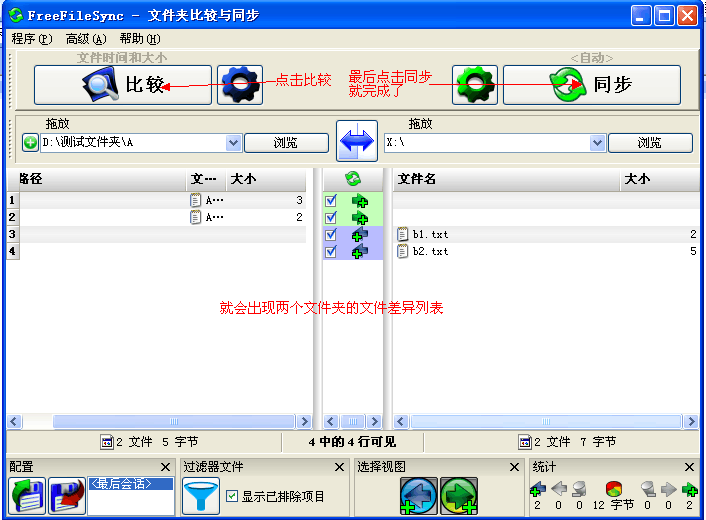The width and height of the screenshot is (706, 520).
Task: Open the 高级(A) menu
Action: tap(86, 39)
